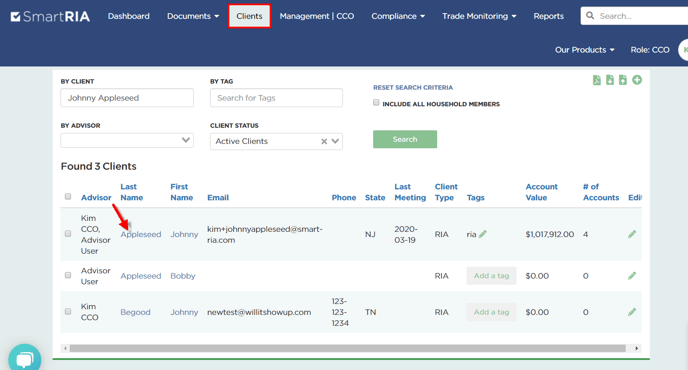Focus the By Client input field
This screenshot has width=688, height=370.
(x=127, y=98)
